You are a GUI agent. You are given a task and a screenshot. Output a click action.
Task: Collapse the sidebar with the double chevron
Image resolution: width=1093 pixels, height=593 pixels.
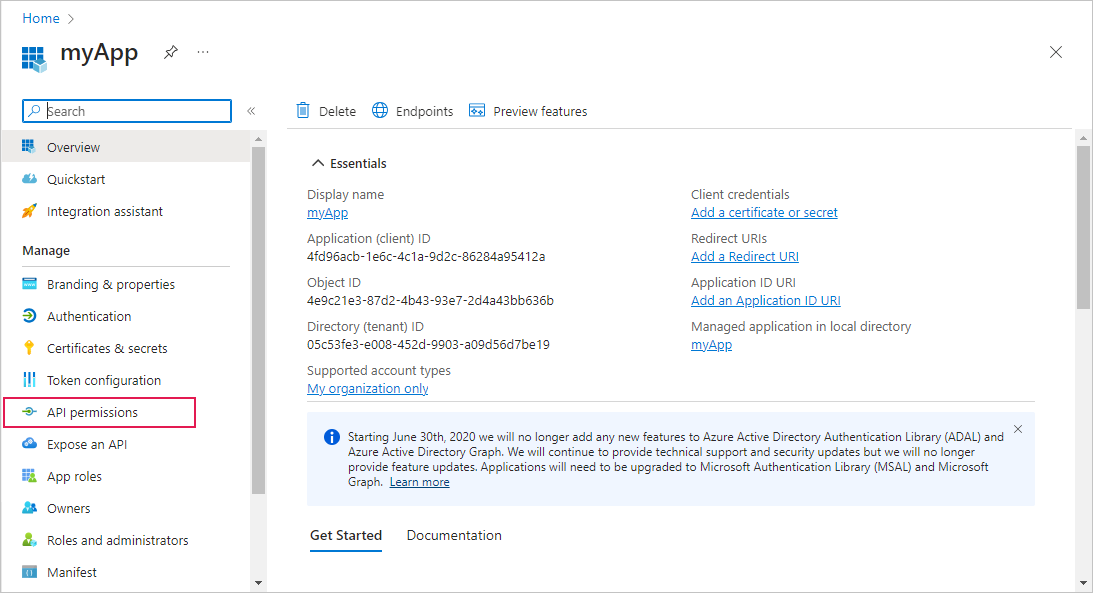tap(251, 111)
